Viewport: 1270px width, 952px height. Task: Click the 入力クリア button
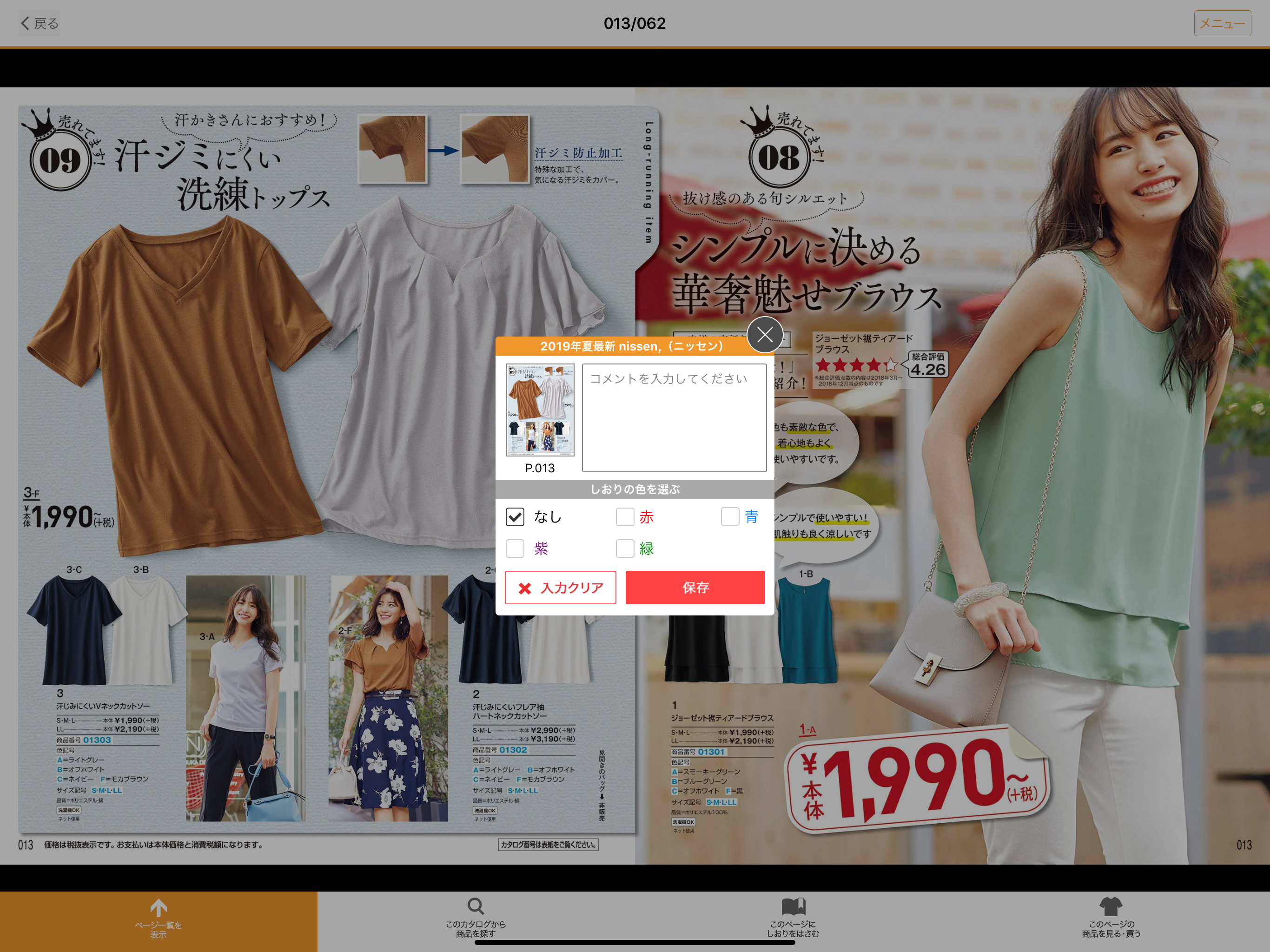[x=560, y=588]
